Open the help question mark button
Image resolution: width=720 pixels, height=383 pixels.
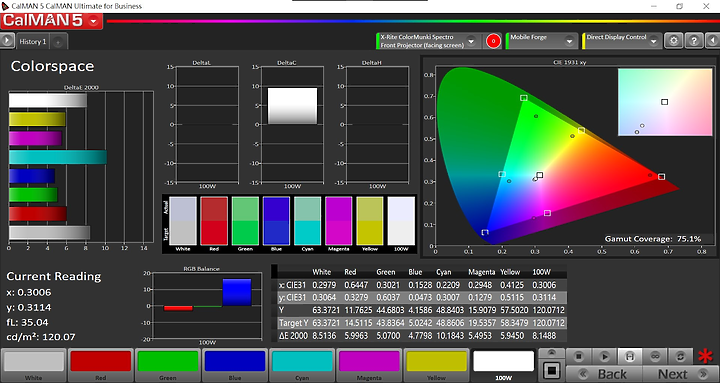tap(694, 41)
